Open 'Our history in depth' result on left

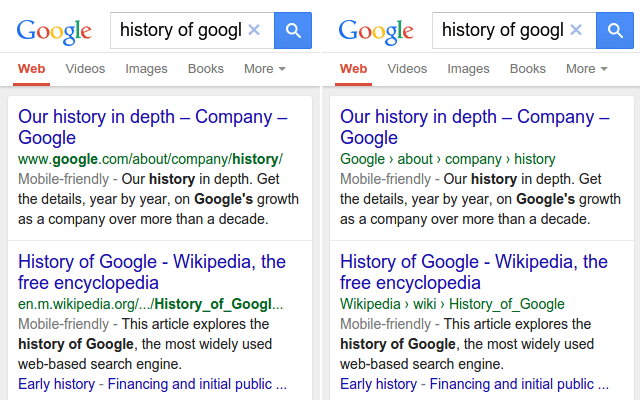pyautogui.click(x=153, y=127)
